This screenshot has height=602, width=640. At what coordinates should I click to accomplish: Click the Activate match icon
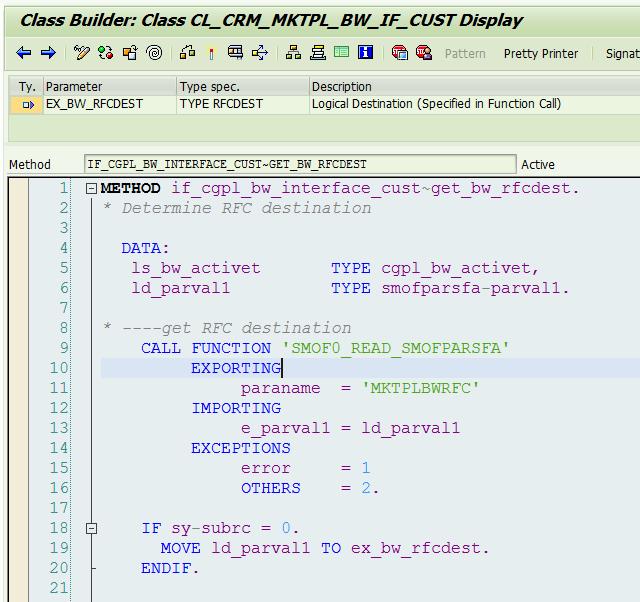coord(211,53)
